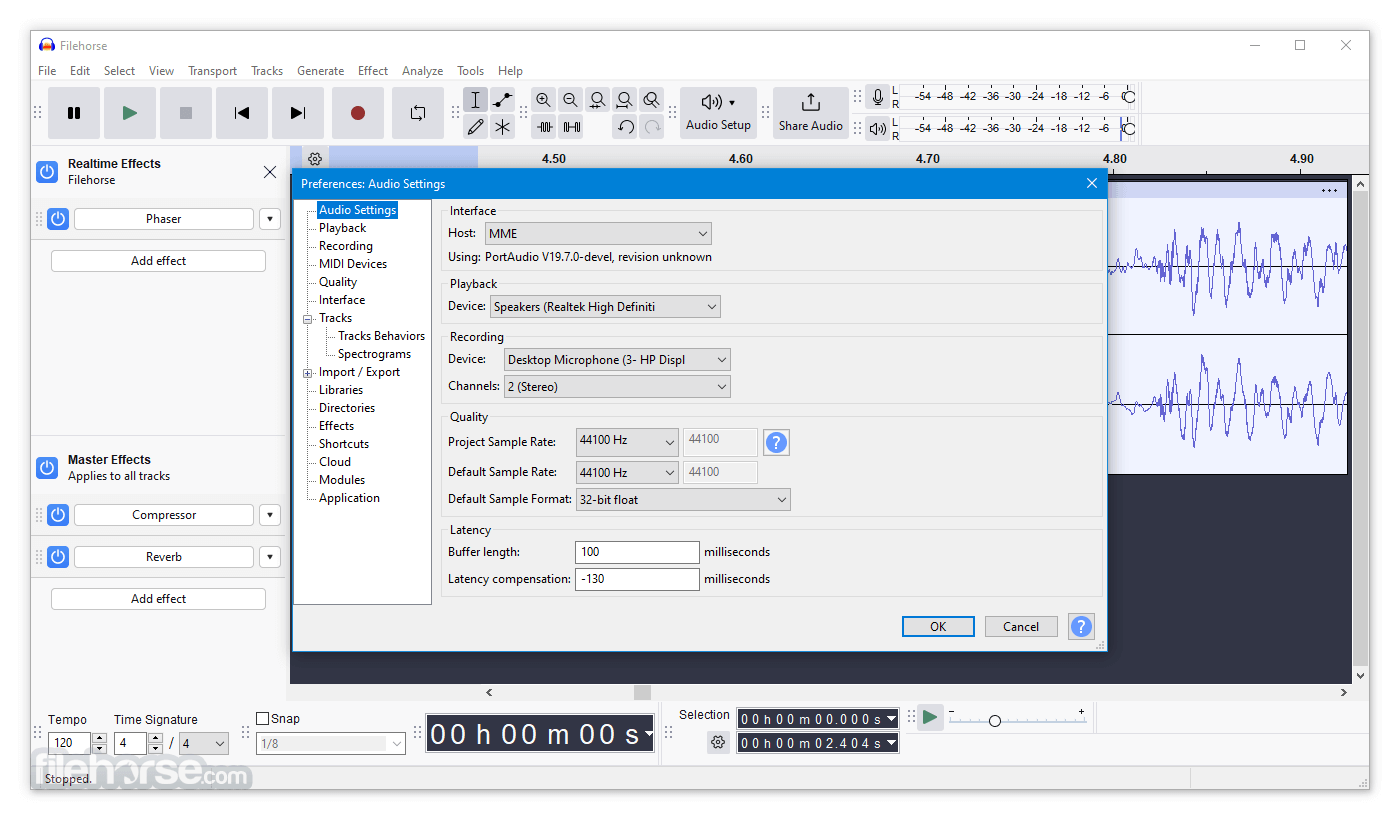Select the Multi-tool asterisk icon
1400x820 pixels.
coord(503,127)
